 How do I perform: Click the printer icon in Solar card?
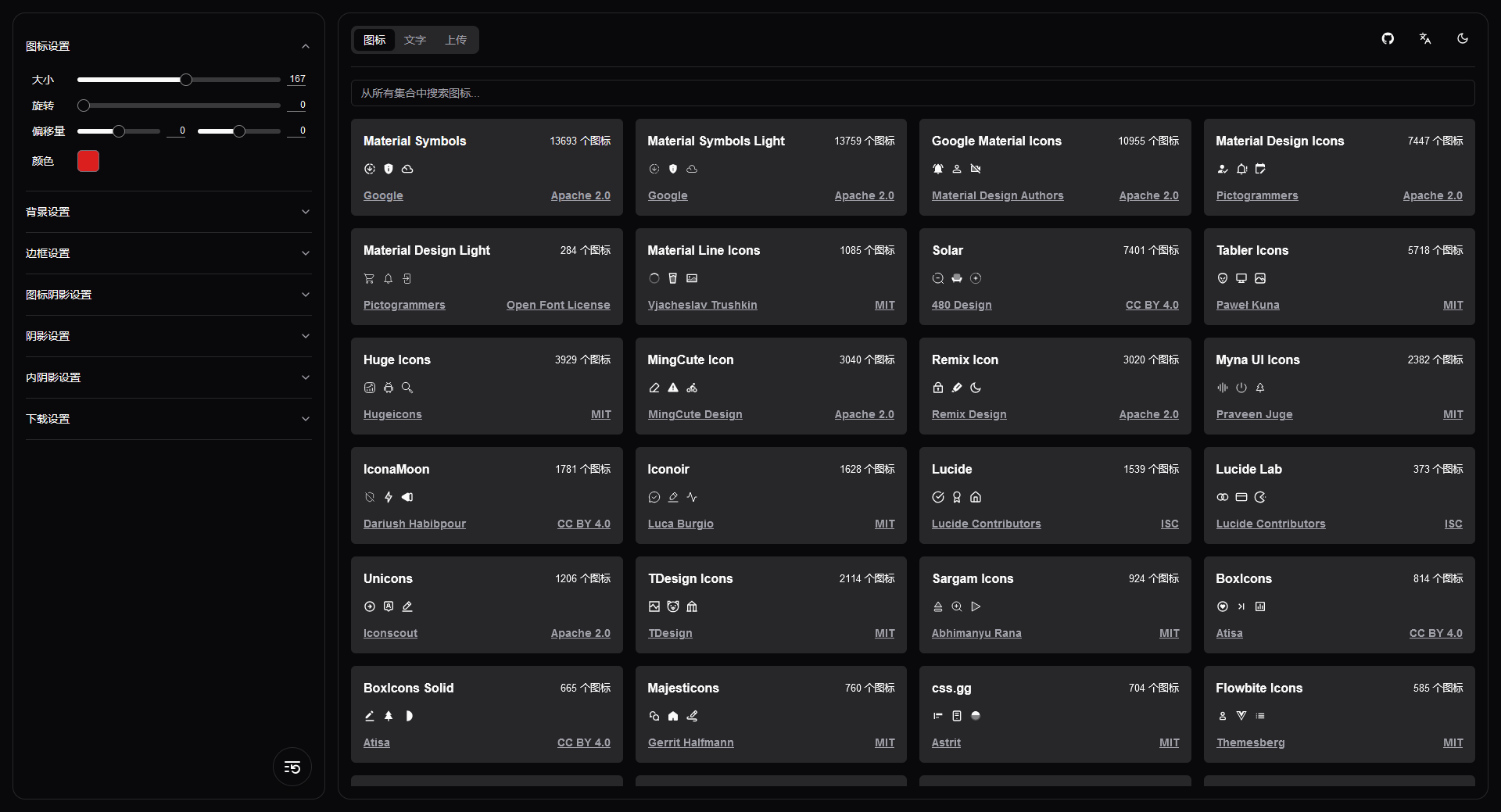click(957, 278)
